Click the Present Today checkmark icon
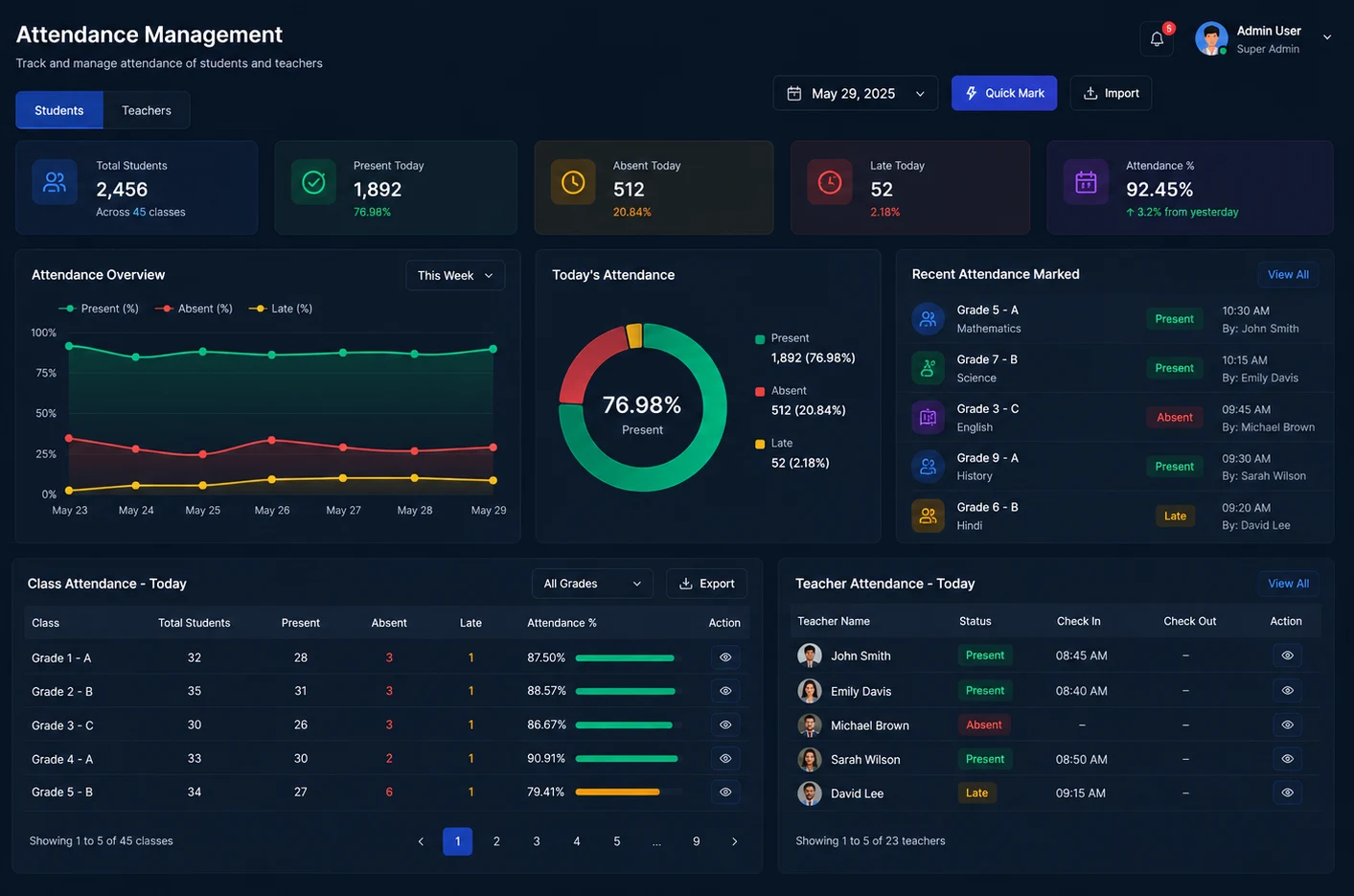Viewport: 1354px width, 896px height. click(x=313, y=182)
